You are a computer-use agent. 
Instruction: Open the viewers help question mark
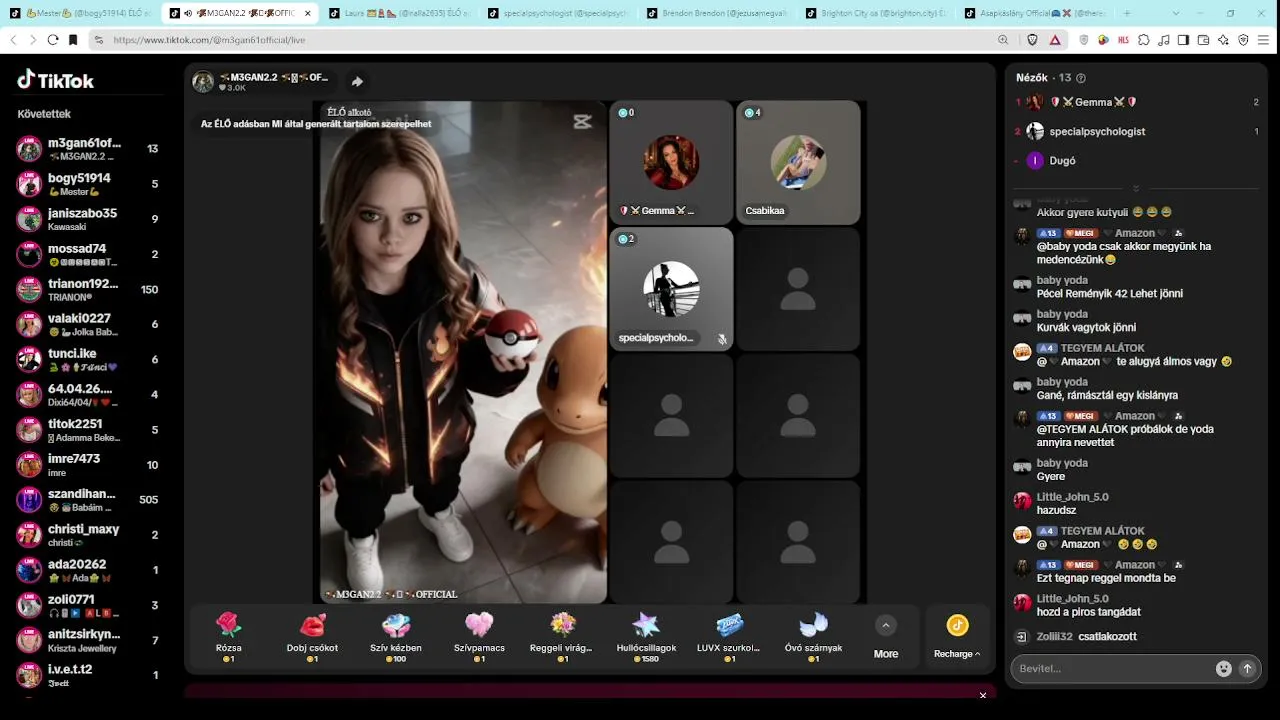pyautogui.click(x=1081, y=78)
